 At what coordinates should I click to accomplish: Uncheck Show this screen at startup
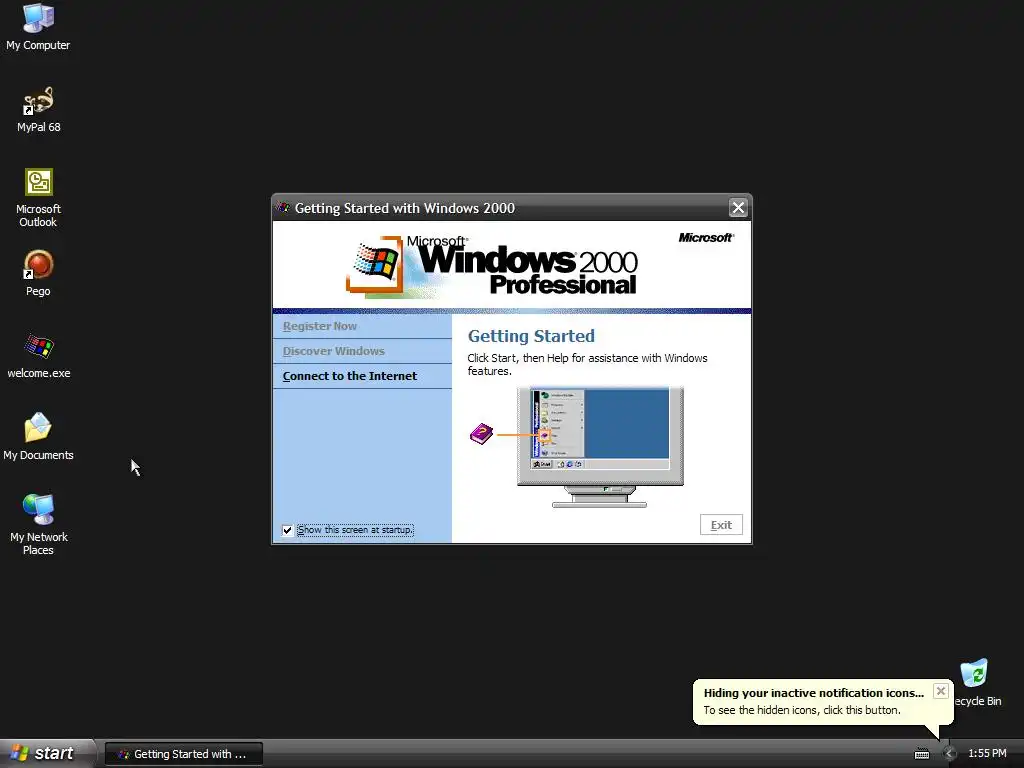pyautogui.click(x=287, y=530)
